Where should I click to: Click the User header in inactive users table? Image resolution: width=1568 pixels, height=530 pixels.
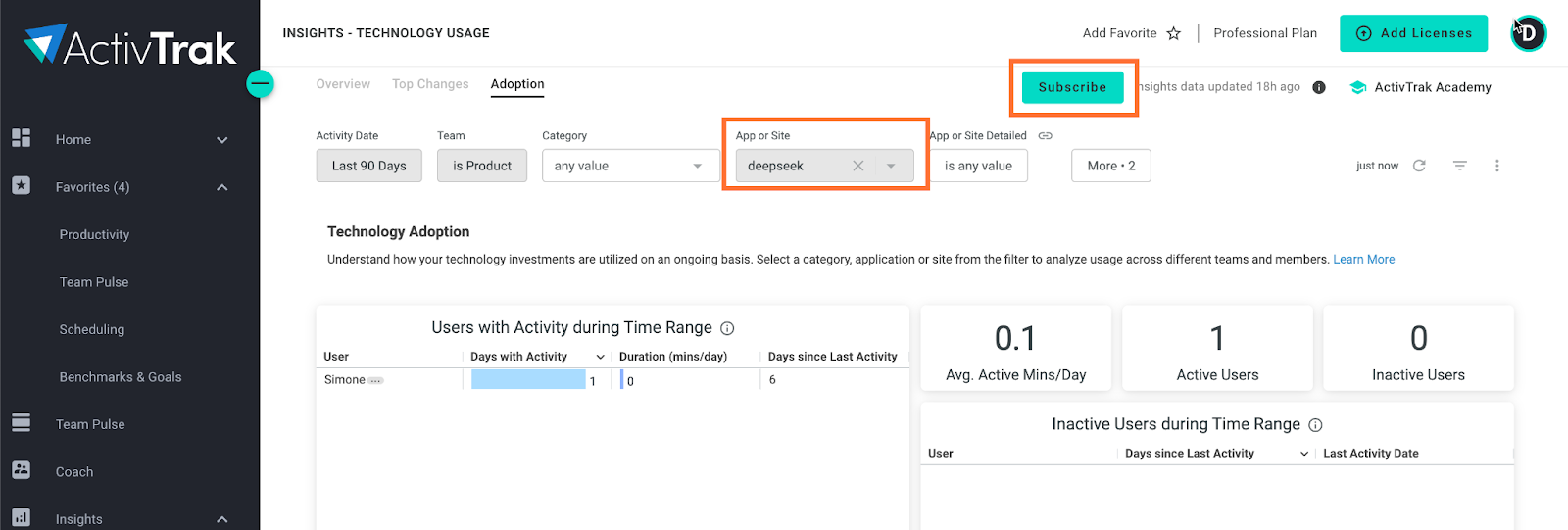(941, 454)
